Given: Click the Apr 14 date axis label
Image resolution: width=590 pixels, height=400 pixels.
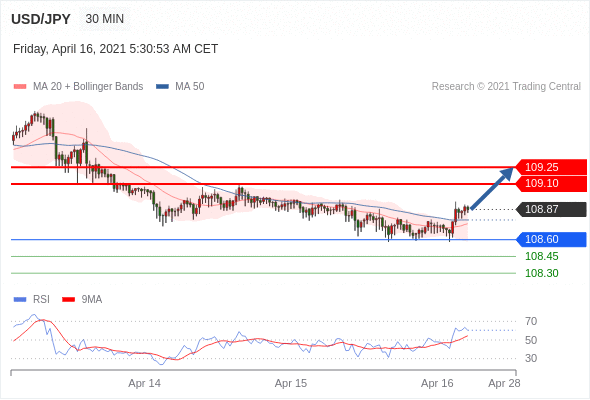Looking at the screenshot, I should pyautogui.click(x=144, y=383).
